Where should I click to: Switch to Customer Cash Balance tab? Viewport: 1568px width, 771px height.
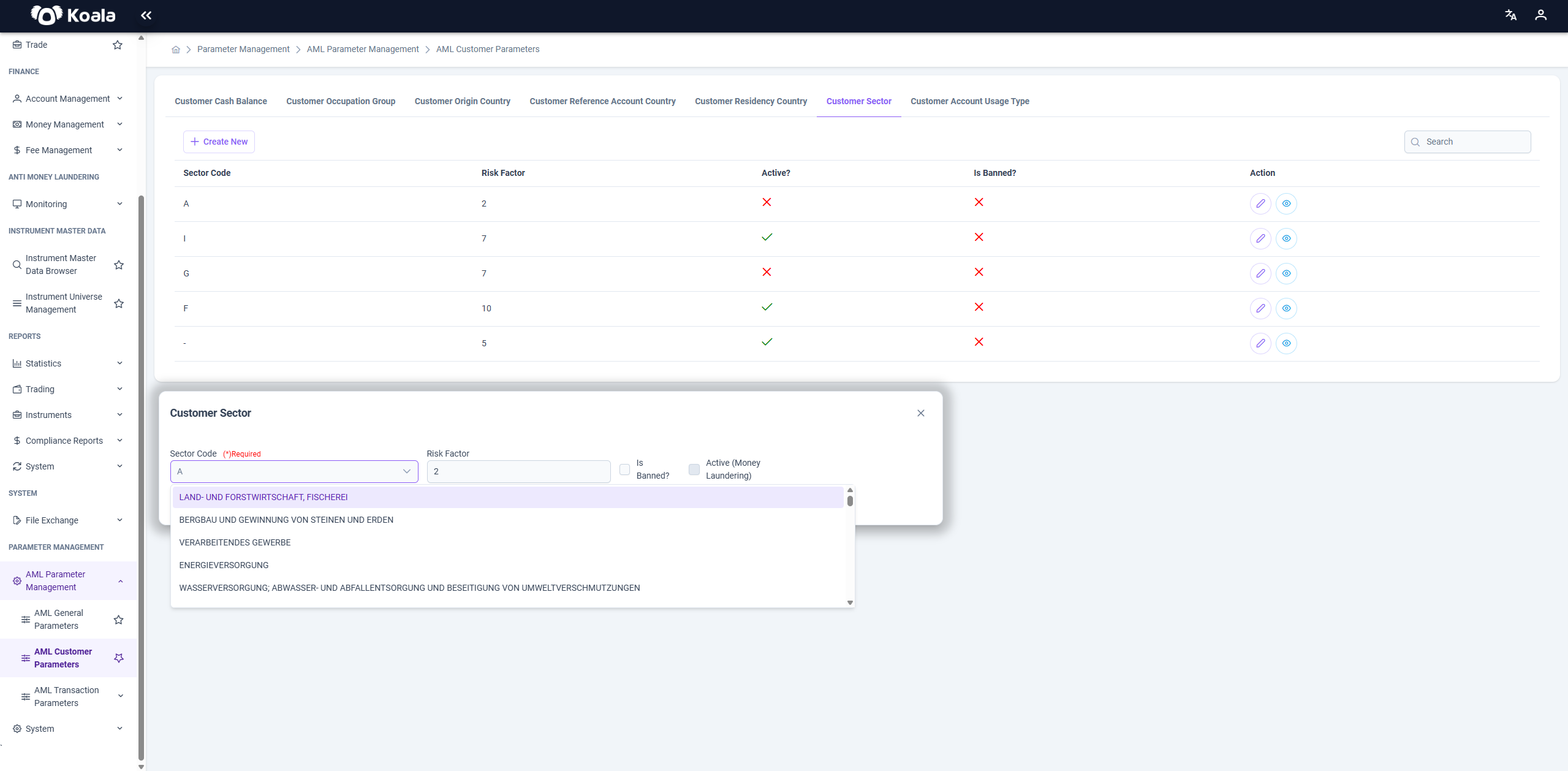click(221, 102)
